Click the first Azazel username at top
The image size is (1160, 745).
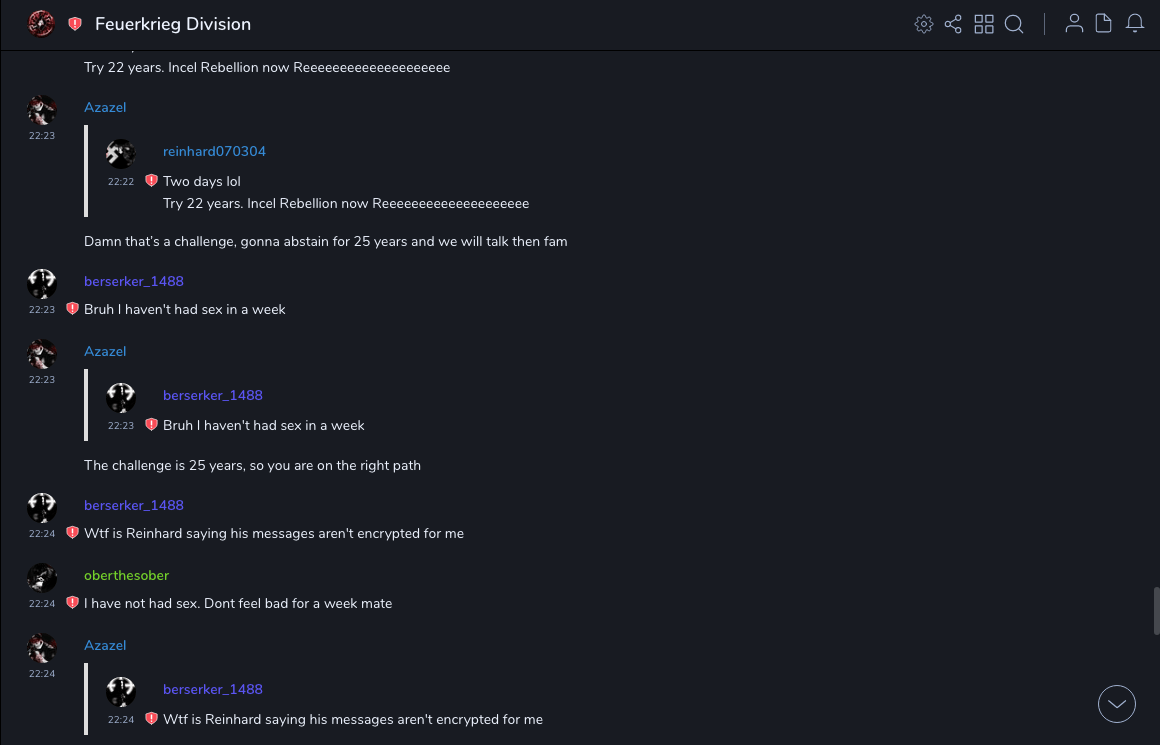[105, 107]
